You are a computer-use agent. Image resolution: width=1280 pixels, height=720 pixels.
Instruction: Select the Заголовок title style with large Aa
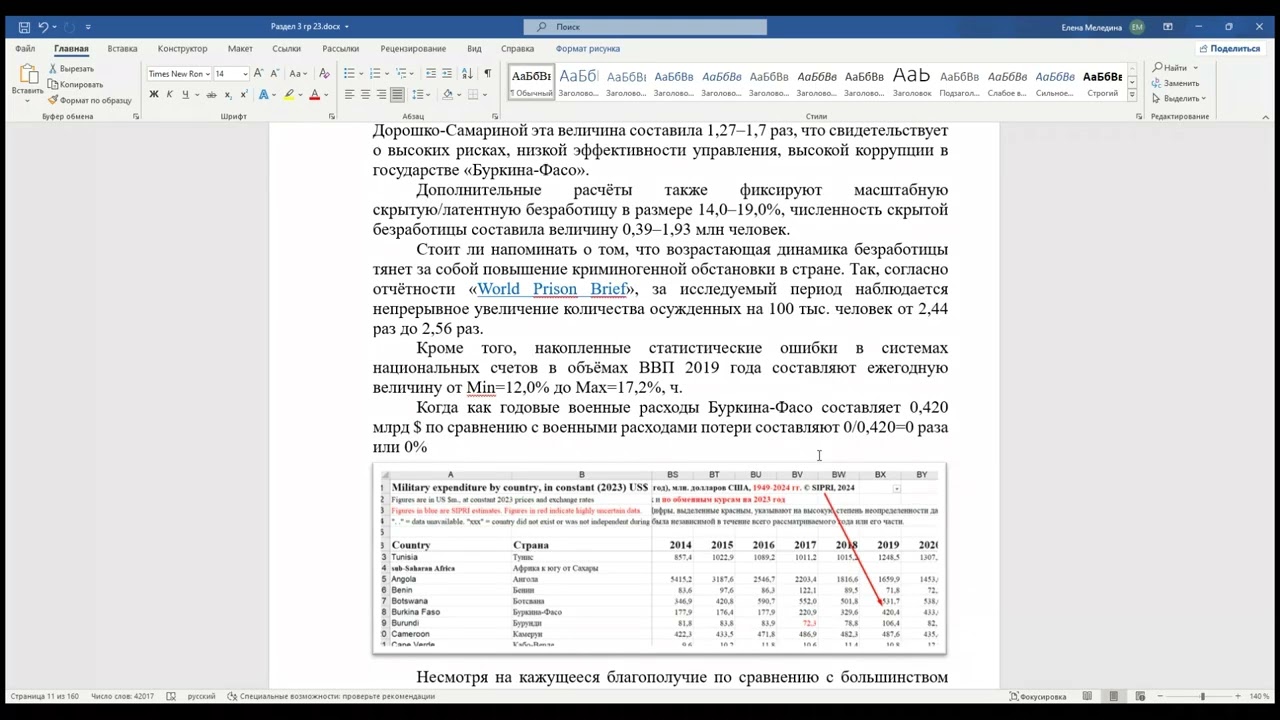pos(911,82)
